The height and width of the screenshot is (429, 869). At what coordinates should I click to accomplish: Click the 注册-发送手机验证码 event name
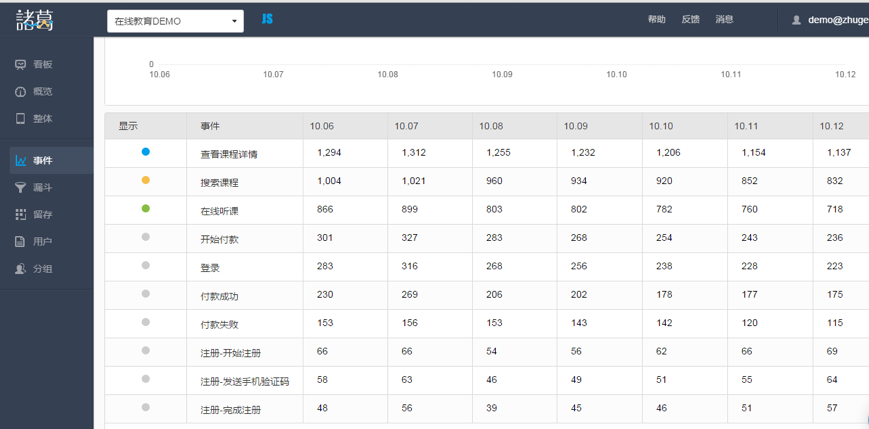pos(244,382)
